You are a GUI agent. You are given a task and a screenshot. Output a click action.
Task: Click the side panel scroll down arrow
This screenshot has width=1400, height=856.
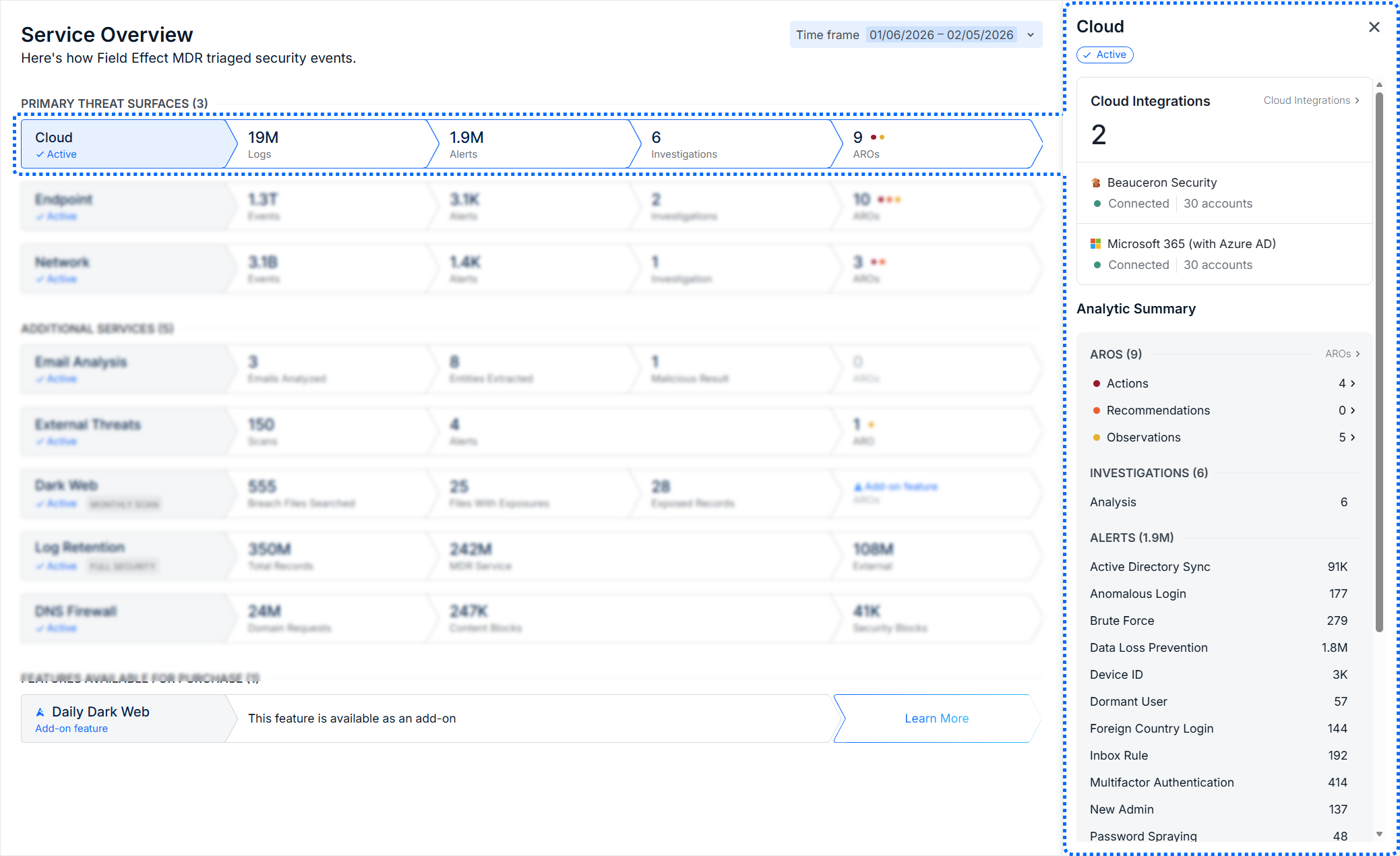tap(1379, 834)
